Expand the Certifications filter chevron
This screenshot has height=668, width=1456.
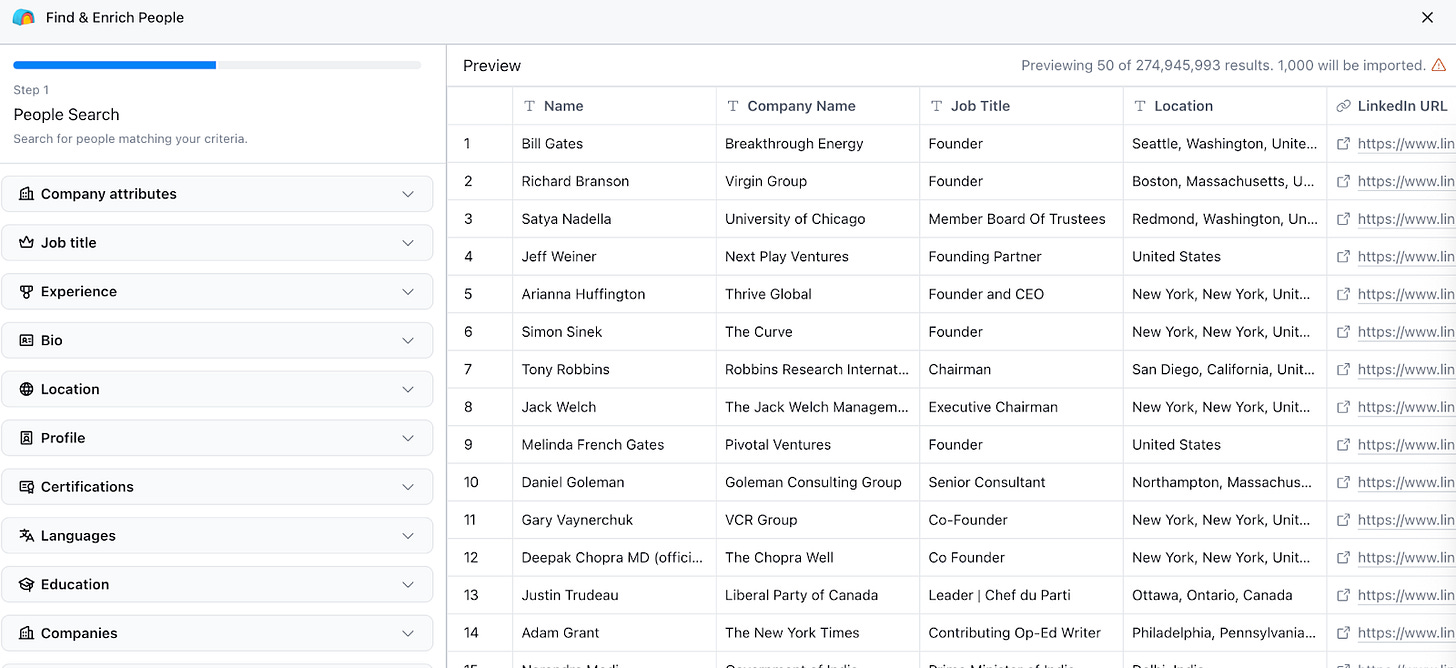coord(408,487)
